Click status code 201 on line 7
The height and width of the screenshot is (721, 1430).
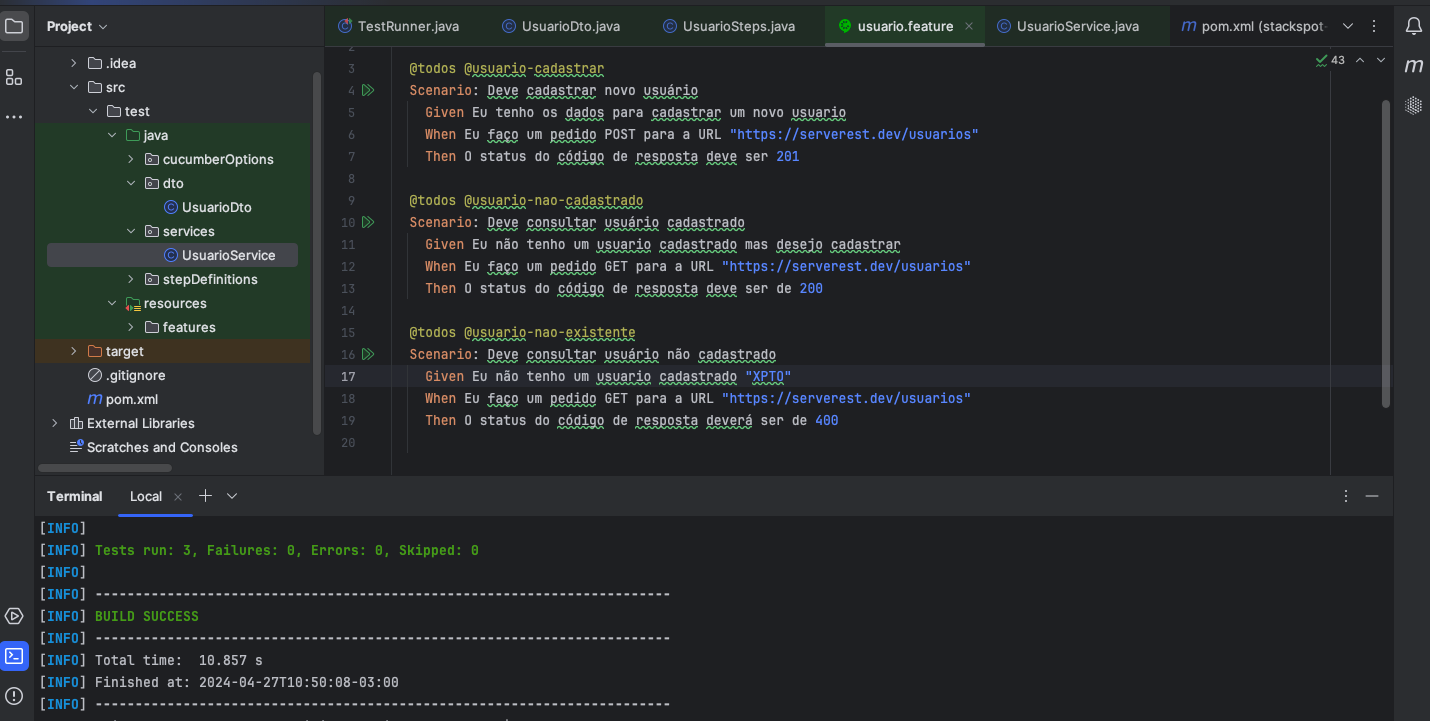(x=788, y=156)
